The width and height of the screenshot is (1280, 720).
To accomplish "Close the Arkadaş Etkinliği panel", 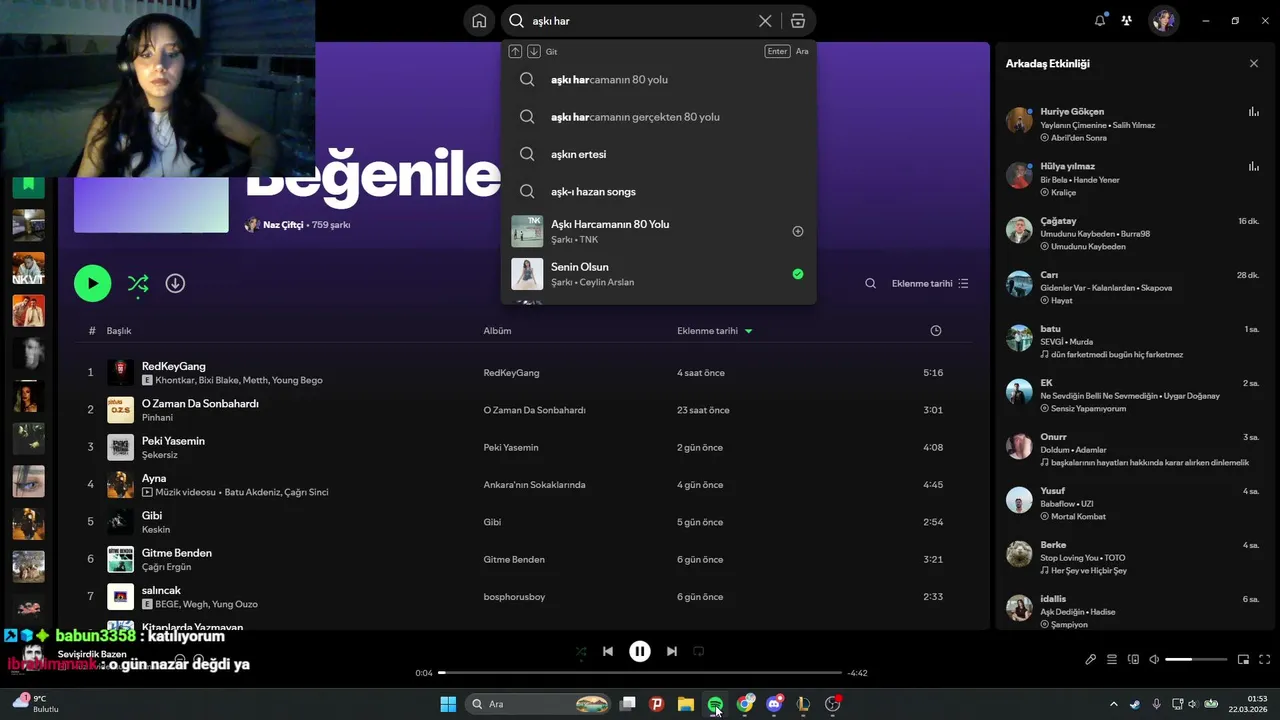I will pos(1254,63).
